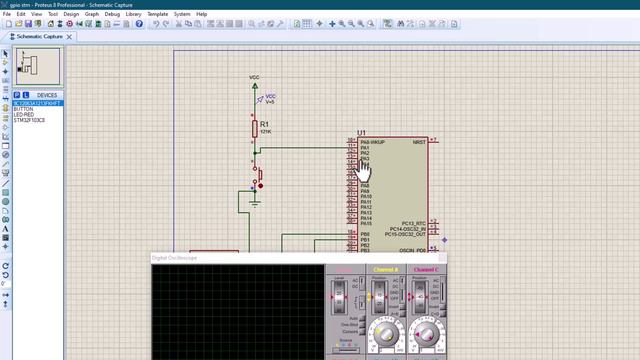Open the Help menu
This screenshot has width=640, height=360.
[x=202, y=14]
